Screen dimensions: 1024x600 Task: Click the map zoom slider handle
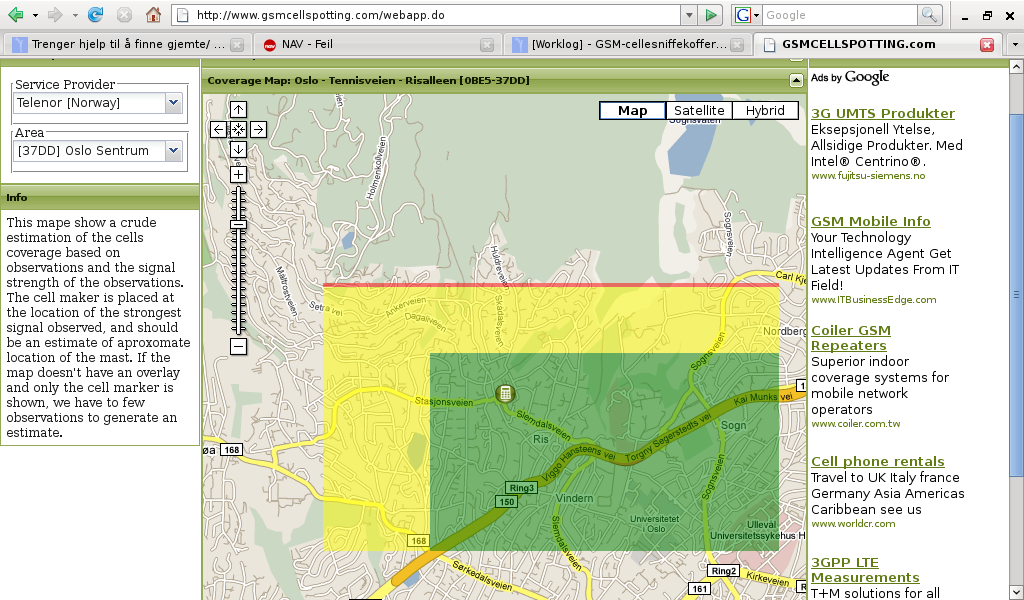click(x=238, y=225)
